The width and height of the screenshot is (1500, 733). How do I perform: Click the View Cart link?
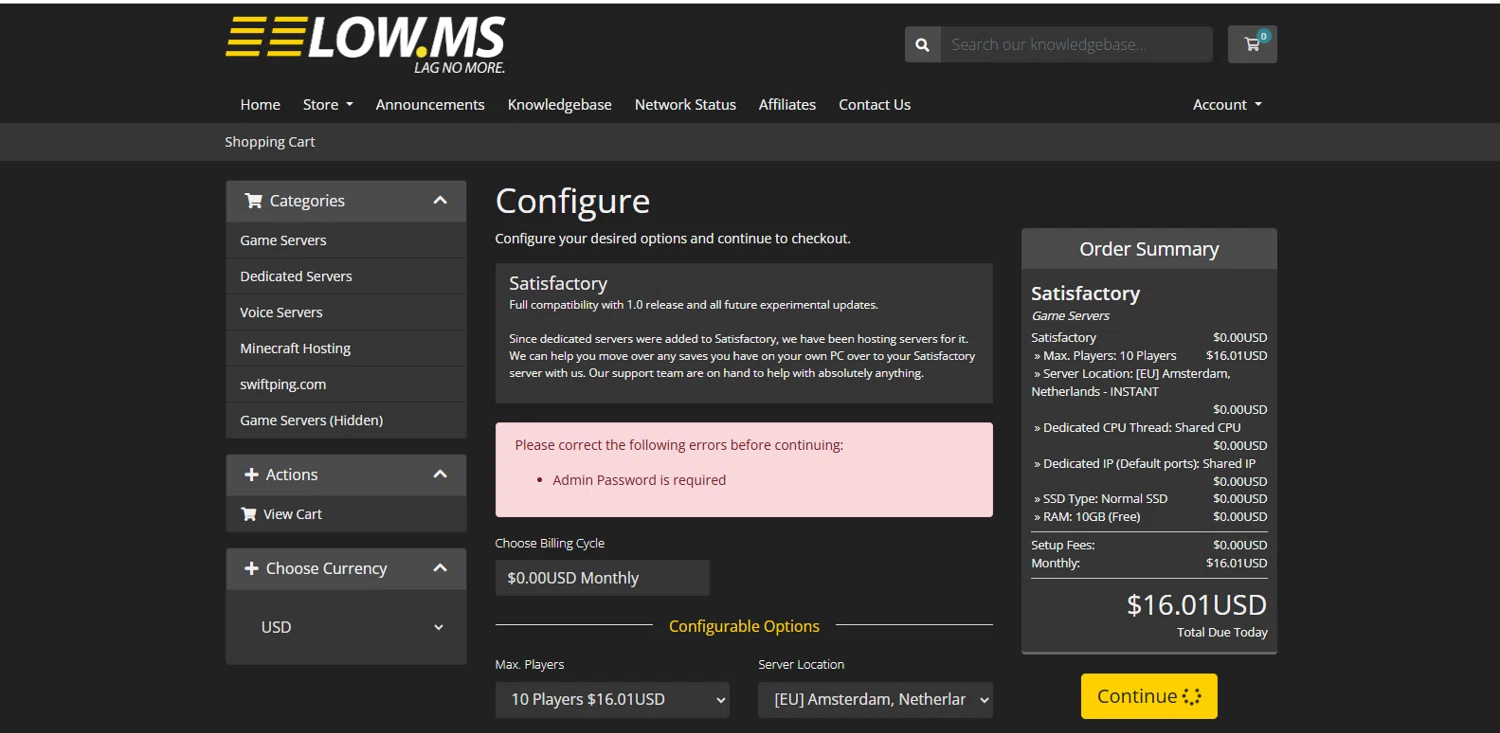(x=346, y=514)
